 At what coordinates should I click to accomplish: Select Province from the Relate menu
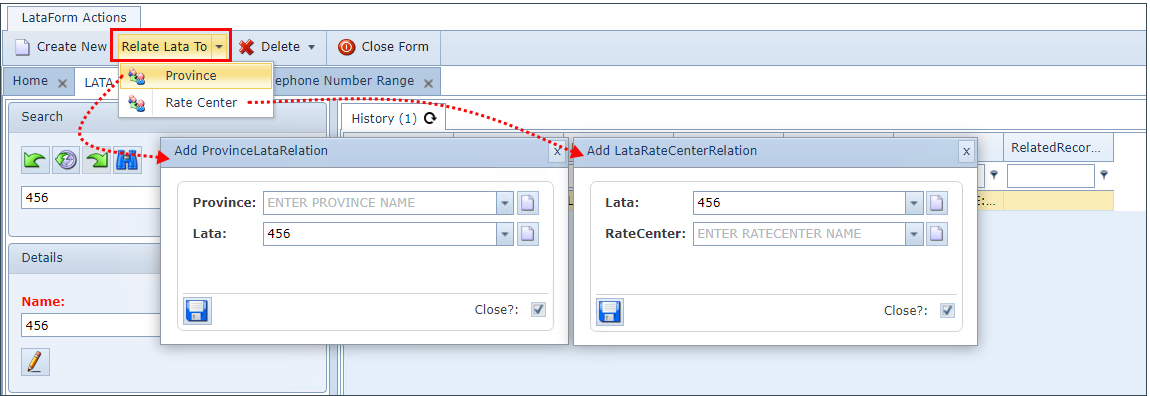point(195,76)
